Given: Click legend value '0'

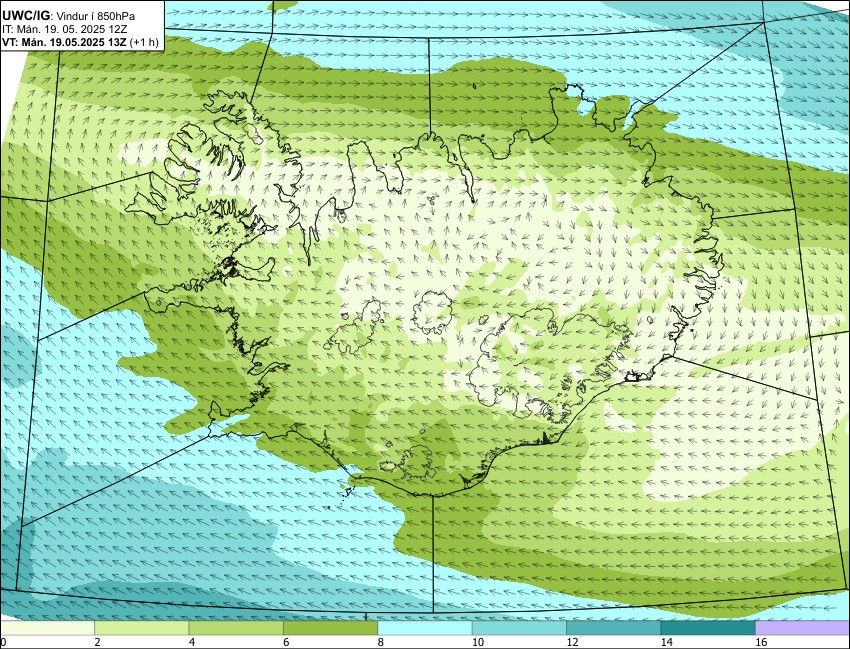Looking at the screenshot, I should click(3, 642).
